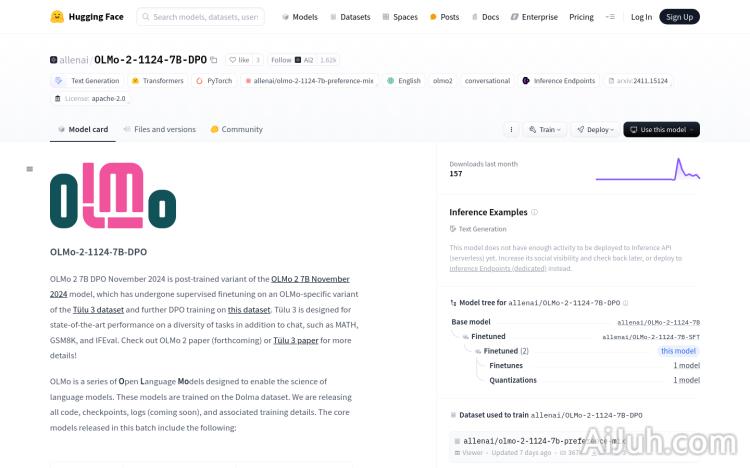Click the Sign Up button
Screen dimensions: 750x468
[680, 17]
